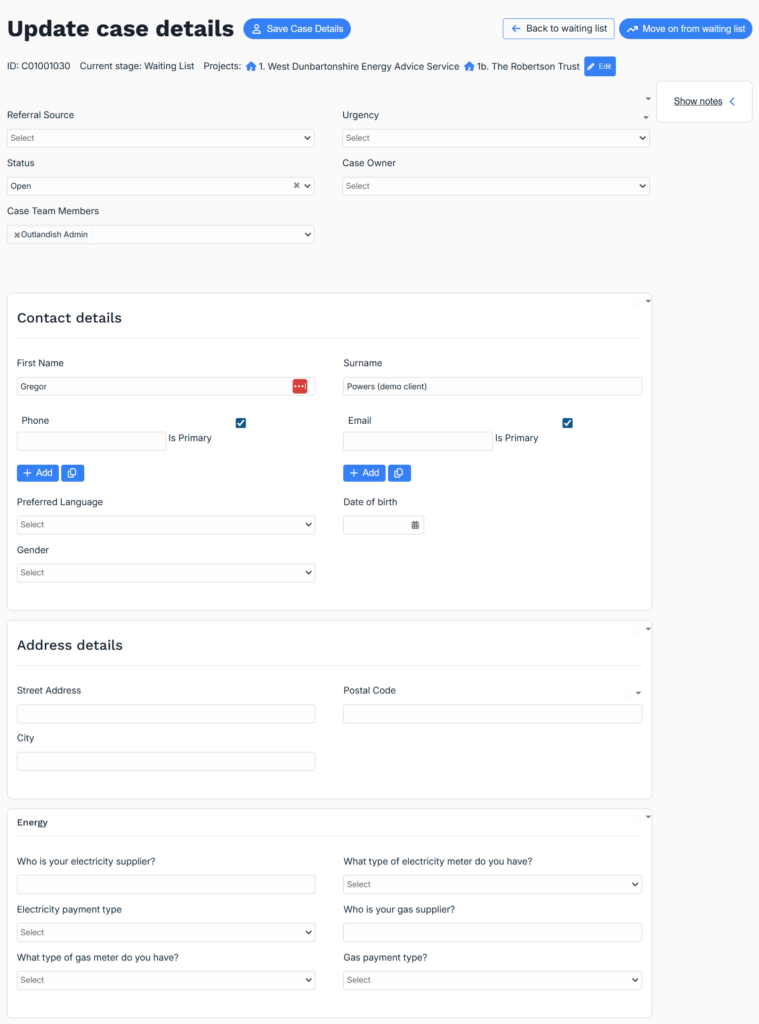Open the Referral Source dropdown
This screenshot has width=759, height=1024.
(160, 138)
